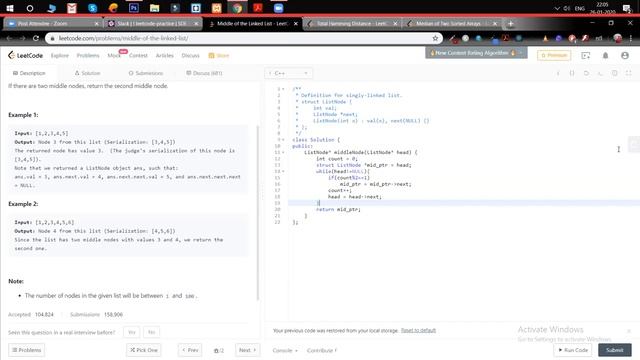Click the Run Code button
The image size is (640, 360).
(x=573, y=350)
